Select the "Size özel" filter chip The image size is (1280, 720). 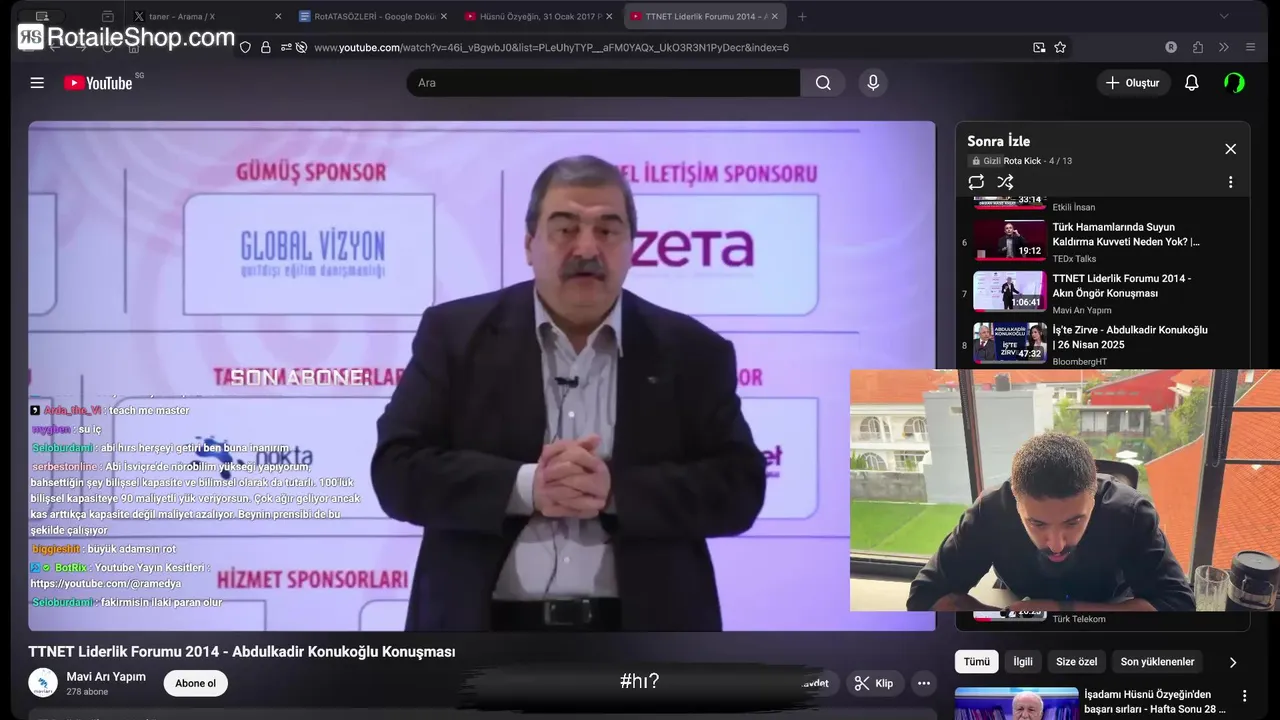(1076, 662)
